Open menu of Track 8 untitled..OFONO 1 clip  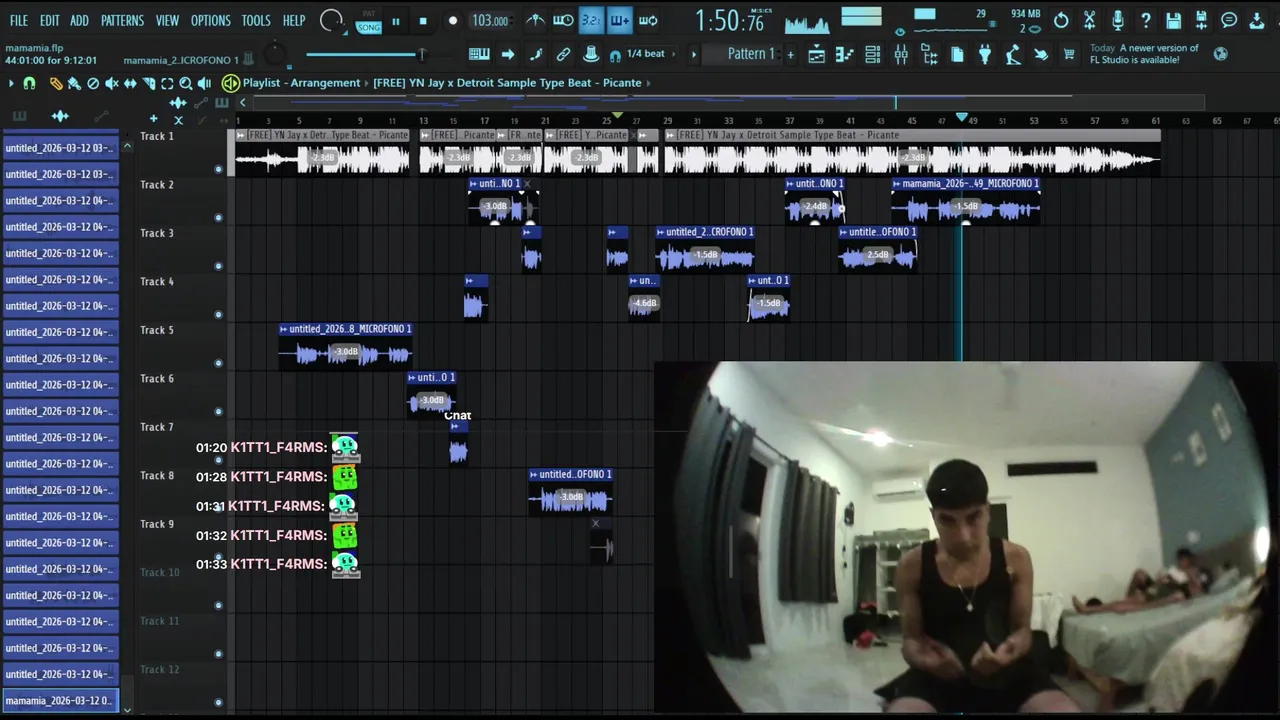534,475
